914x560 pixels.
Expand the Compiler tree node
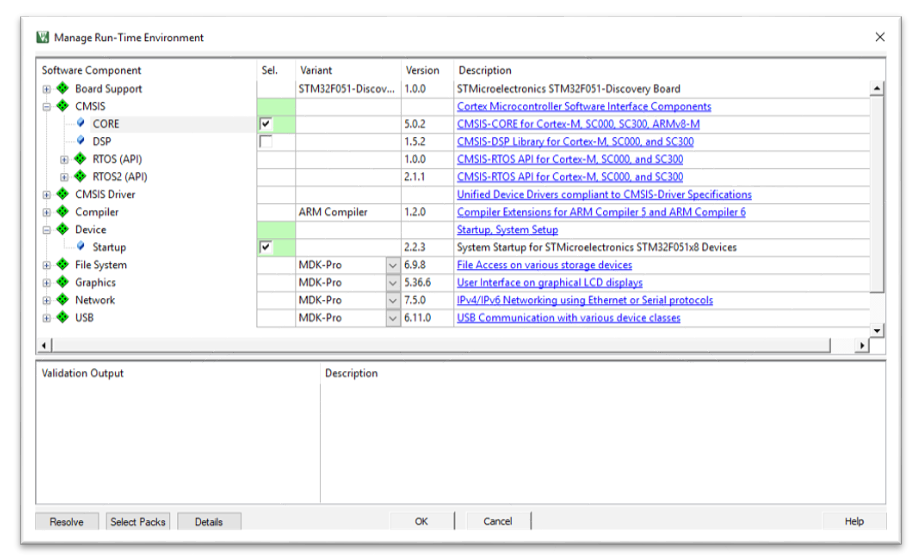[47, 212]
